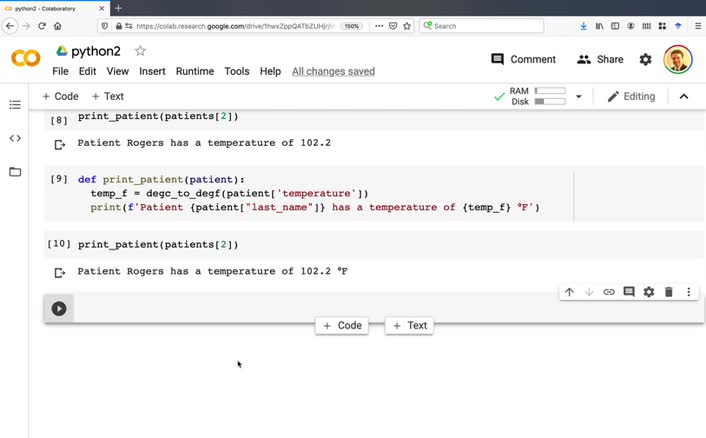Click the Colab CO logo
706x438 pixels.
tap(26, 59)
